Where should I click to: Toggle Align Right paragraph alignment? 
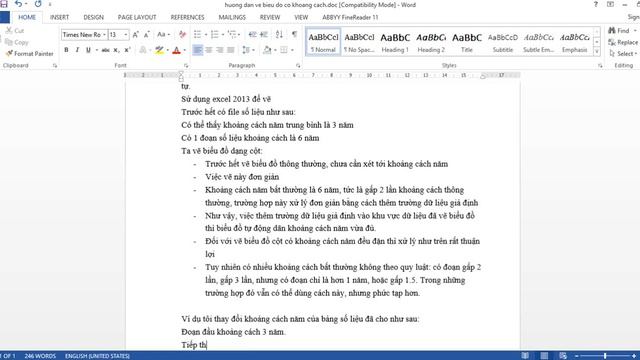tap(220, 50)
